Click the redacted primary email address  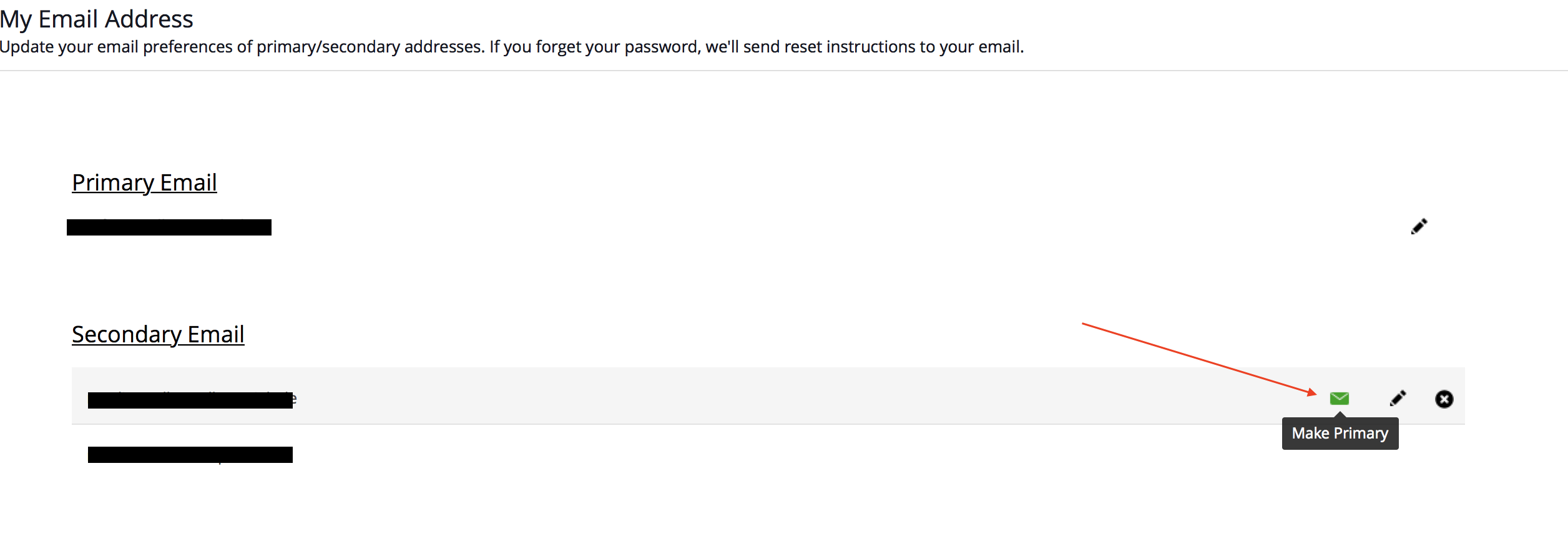click(x=169, y=227)
